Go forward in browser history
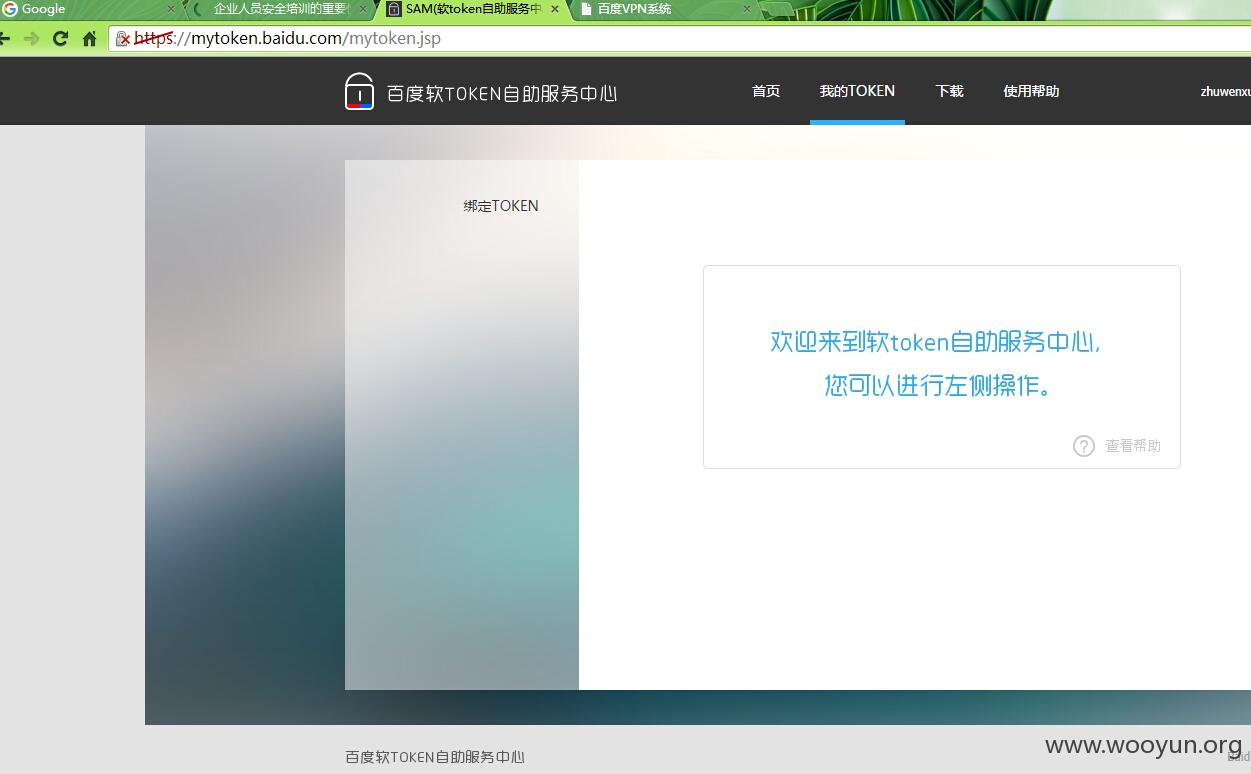The width and height of the screenshot is (1251, 774). point(32,39)
